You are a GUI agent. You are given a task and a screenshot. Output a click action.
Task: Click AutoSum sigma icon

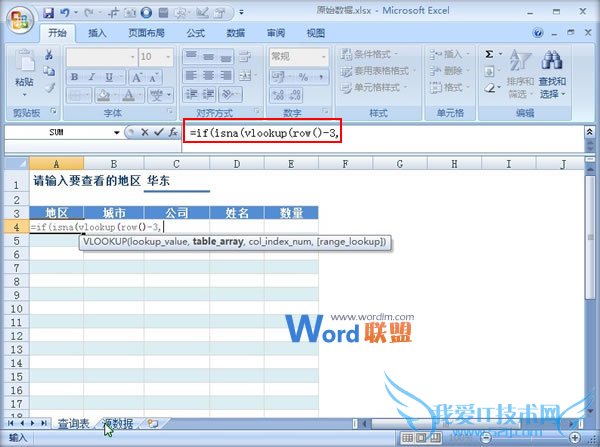point(489,54)
